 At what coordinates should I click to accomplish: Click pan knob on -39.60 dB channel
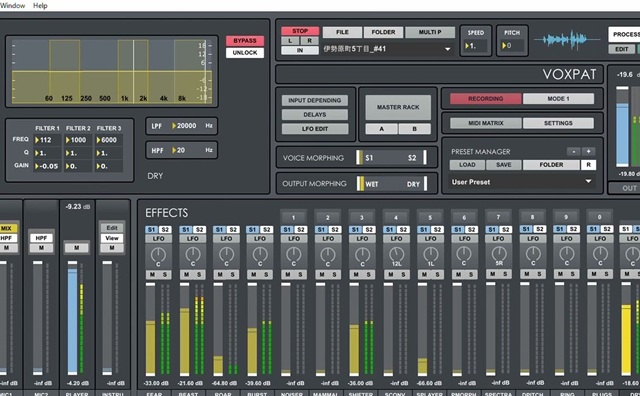pyautogui.click(x=260, y=256)
